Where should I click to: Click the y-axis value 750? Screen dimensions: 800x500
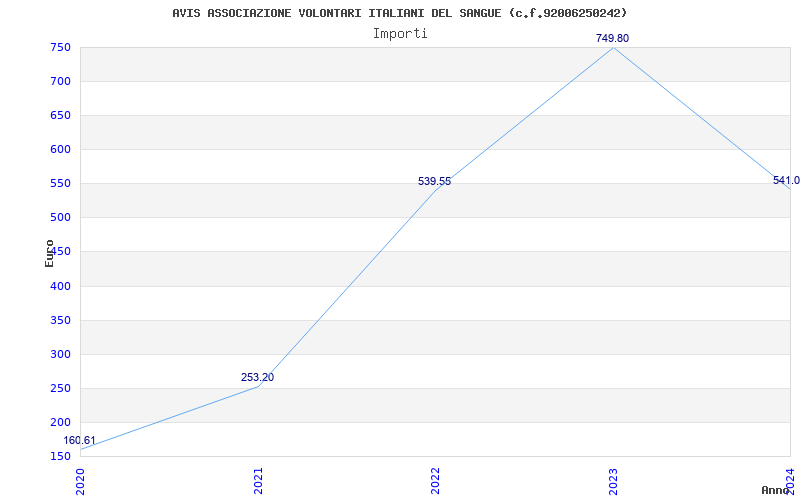pos(60,47)
